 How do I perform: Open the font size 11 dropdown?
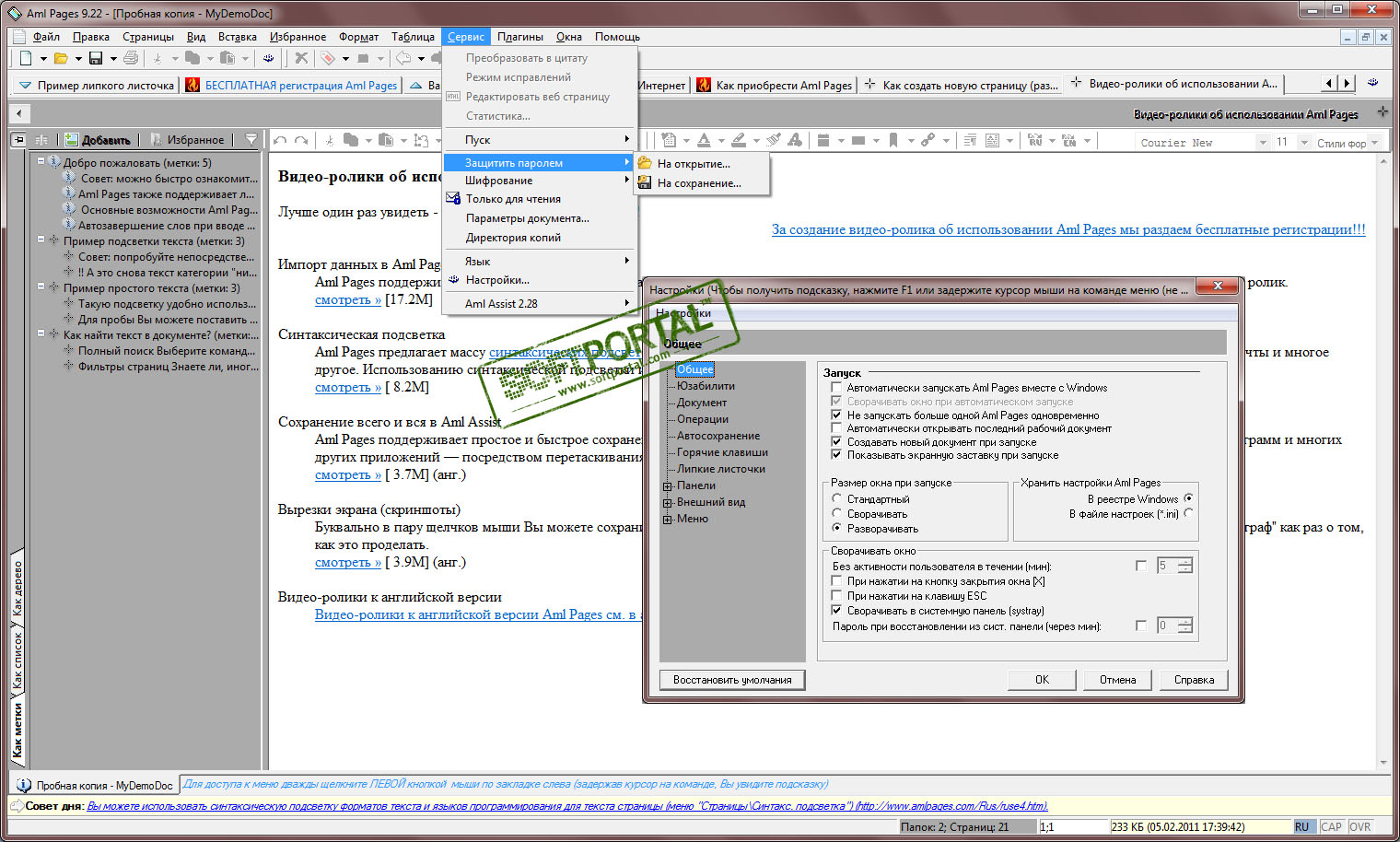click(1304, 142)
